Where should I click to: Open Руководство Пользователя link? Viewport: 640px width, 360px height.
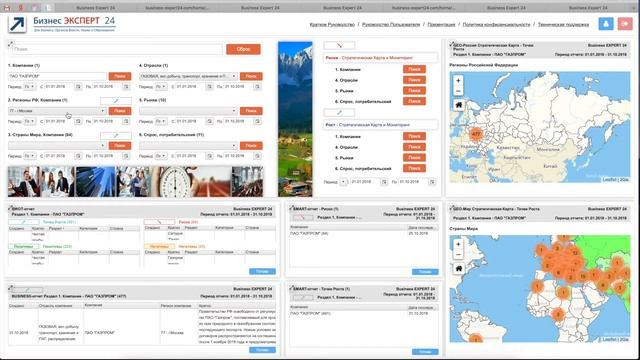391,24
